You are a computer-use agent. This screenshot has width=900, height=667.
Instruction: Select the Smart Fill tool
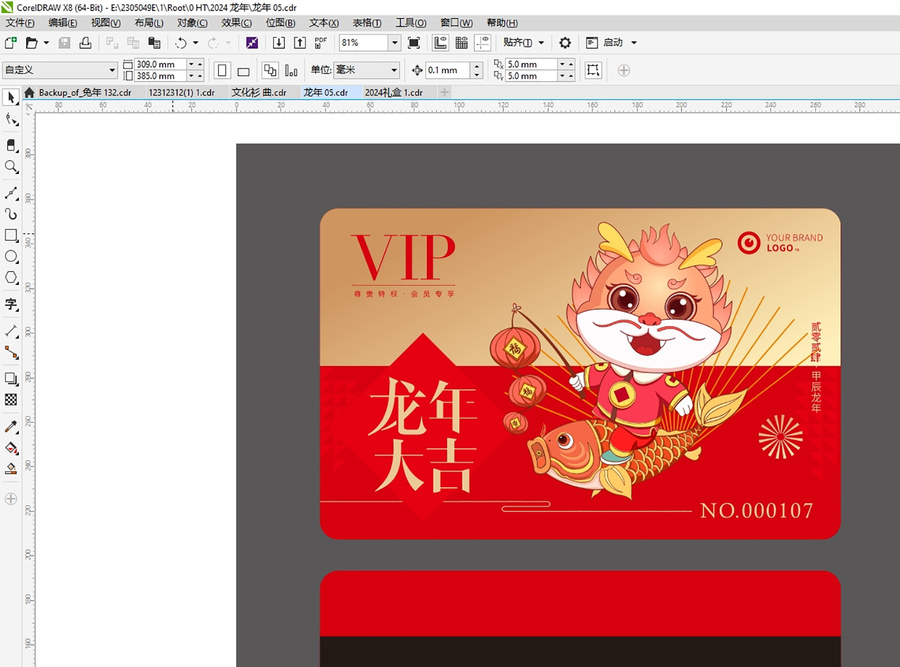click(x=11, y=469)
